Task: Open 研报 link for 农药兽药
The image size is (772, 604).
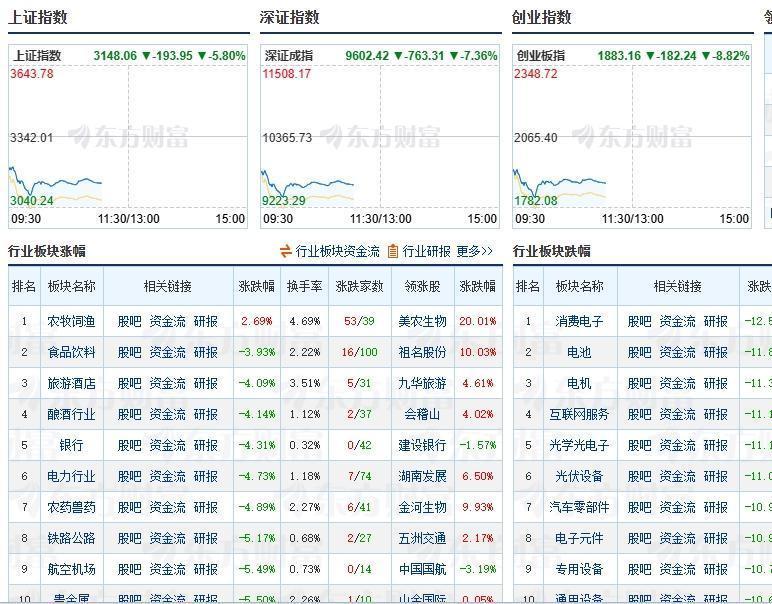Action: [206, 507]
